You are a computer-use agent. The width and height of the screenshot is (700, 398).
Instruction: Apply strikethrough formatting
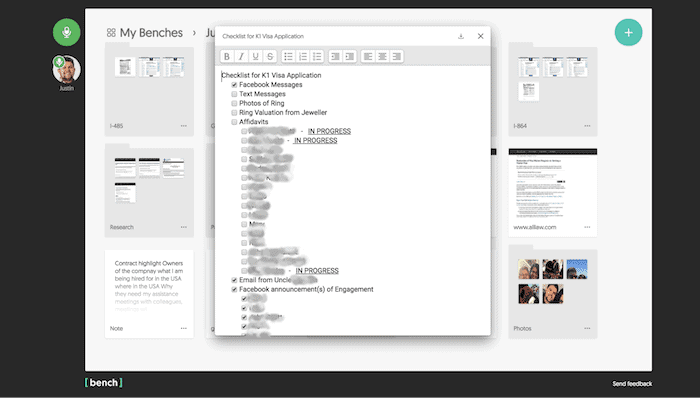tap(270, 56)
